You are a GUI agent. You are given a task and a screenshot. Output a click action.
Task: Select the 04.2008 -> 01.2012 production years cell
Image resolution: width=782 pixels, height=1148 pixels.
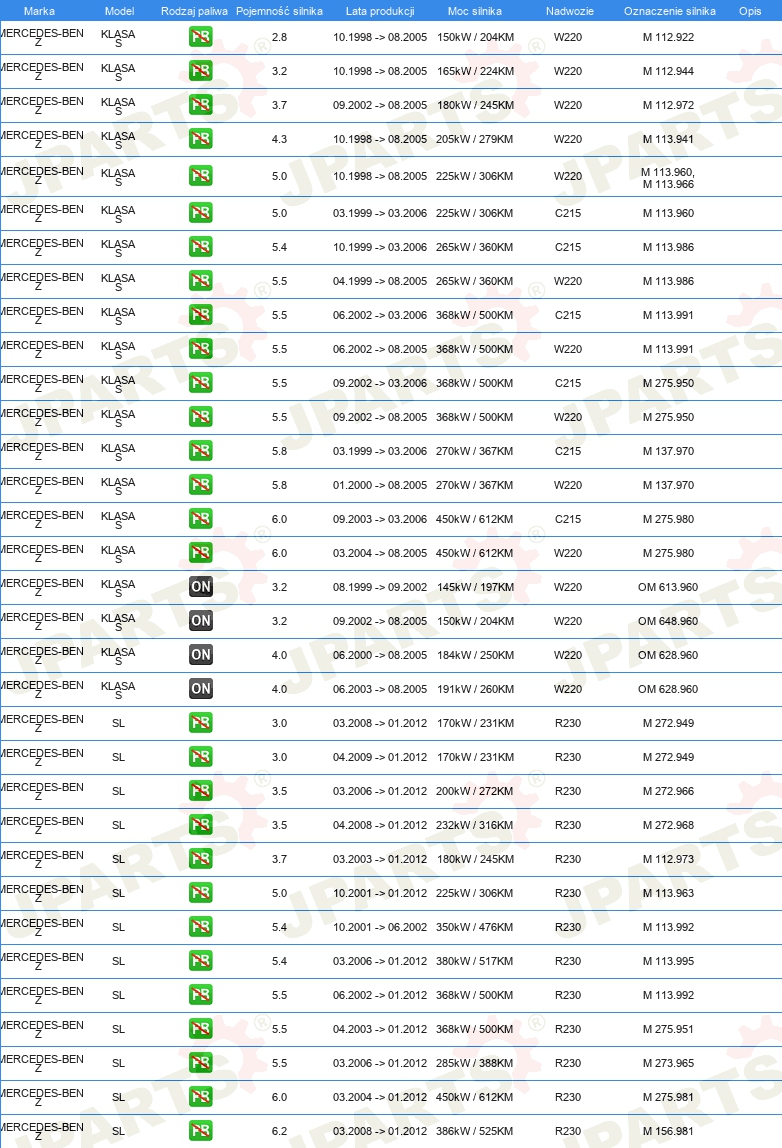point(380,825)
